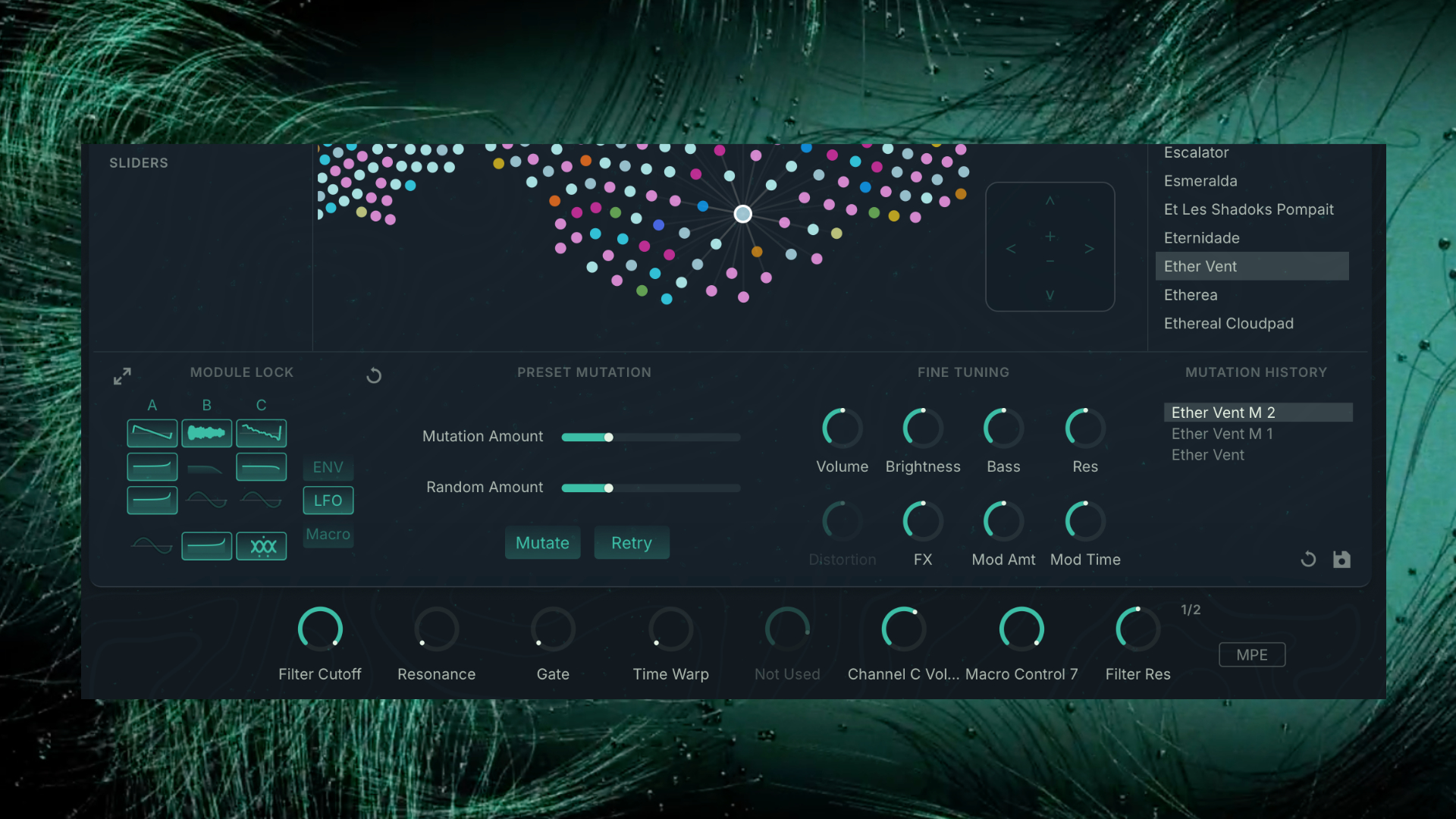Toggle the ENV module lock
The image size is (1456, 819).
(x=328, y=467)
